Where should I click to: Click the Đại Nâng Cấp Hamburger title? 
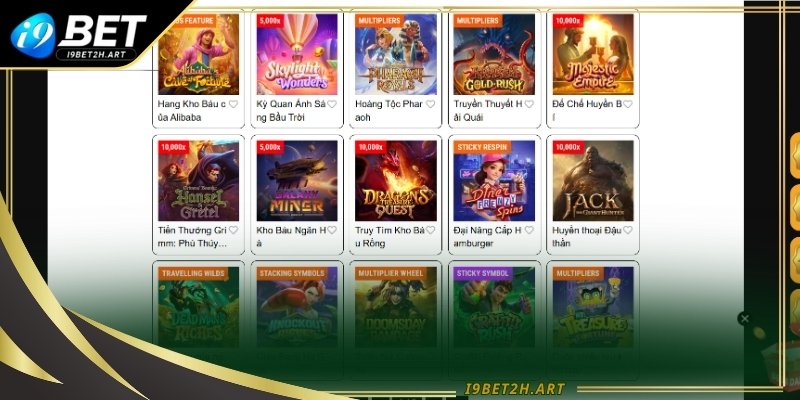[x=487, y=237]
